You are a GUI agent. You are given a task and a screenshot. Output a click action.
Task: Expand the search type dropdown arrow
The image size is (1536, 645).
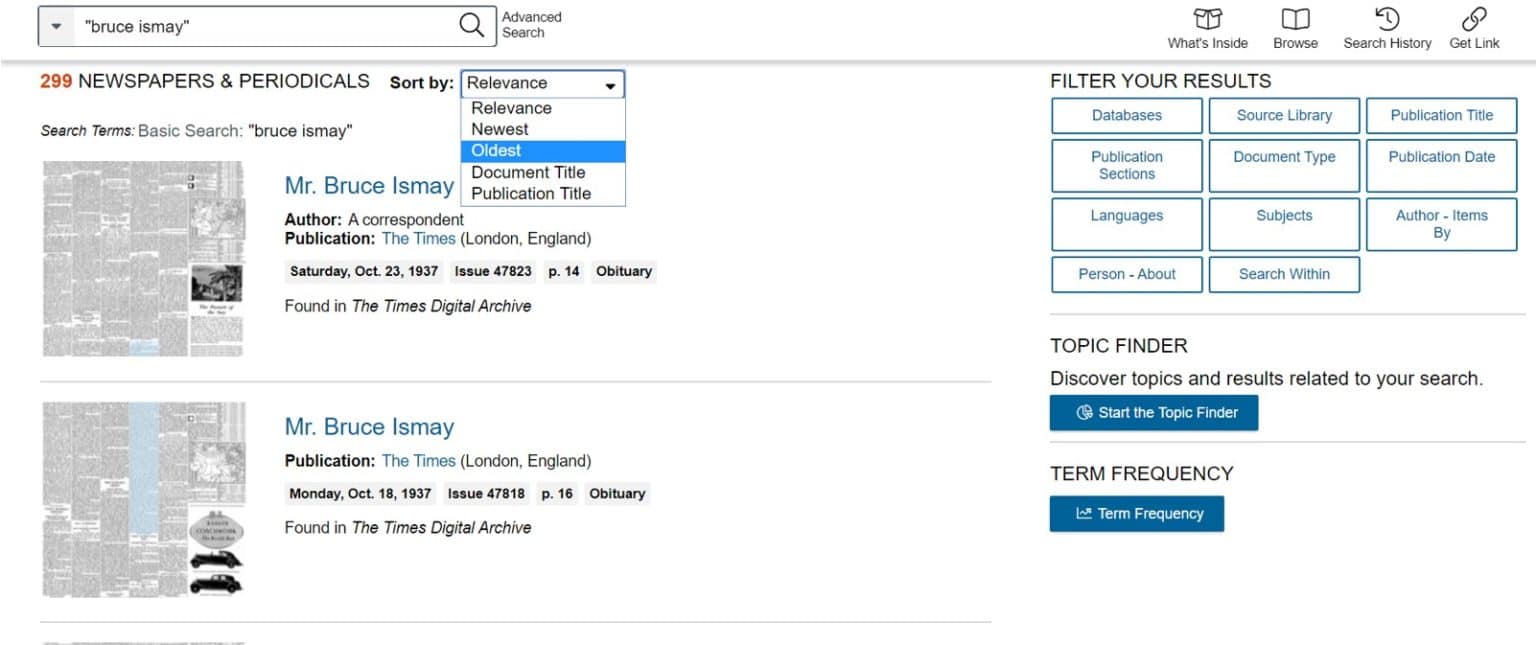click(56, 27)
